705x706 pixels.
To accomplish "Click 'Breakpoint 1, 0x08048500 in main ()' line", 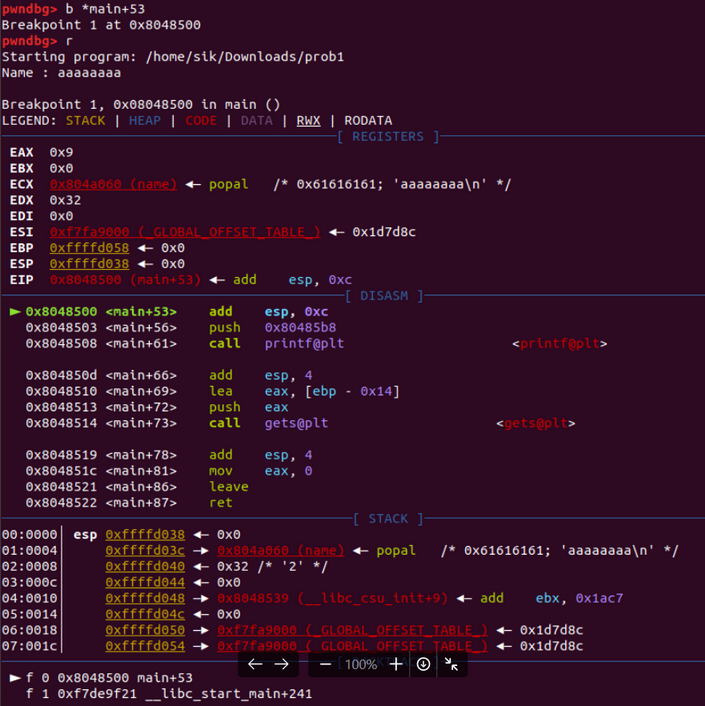I will (x=141, y=104).
